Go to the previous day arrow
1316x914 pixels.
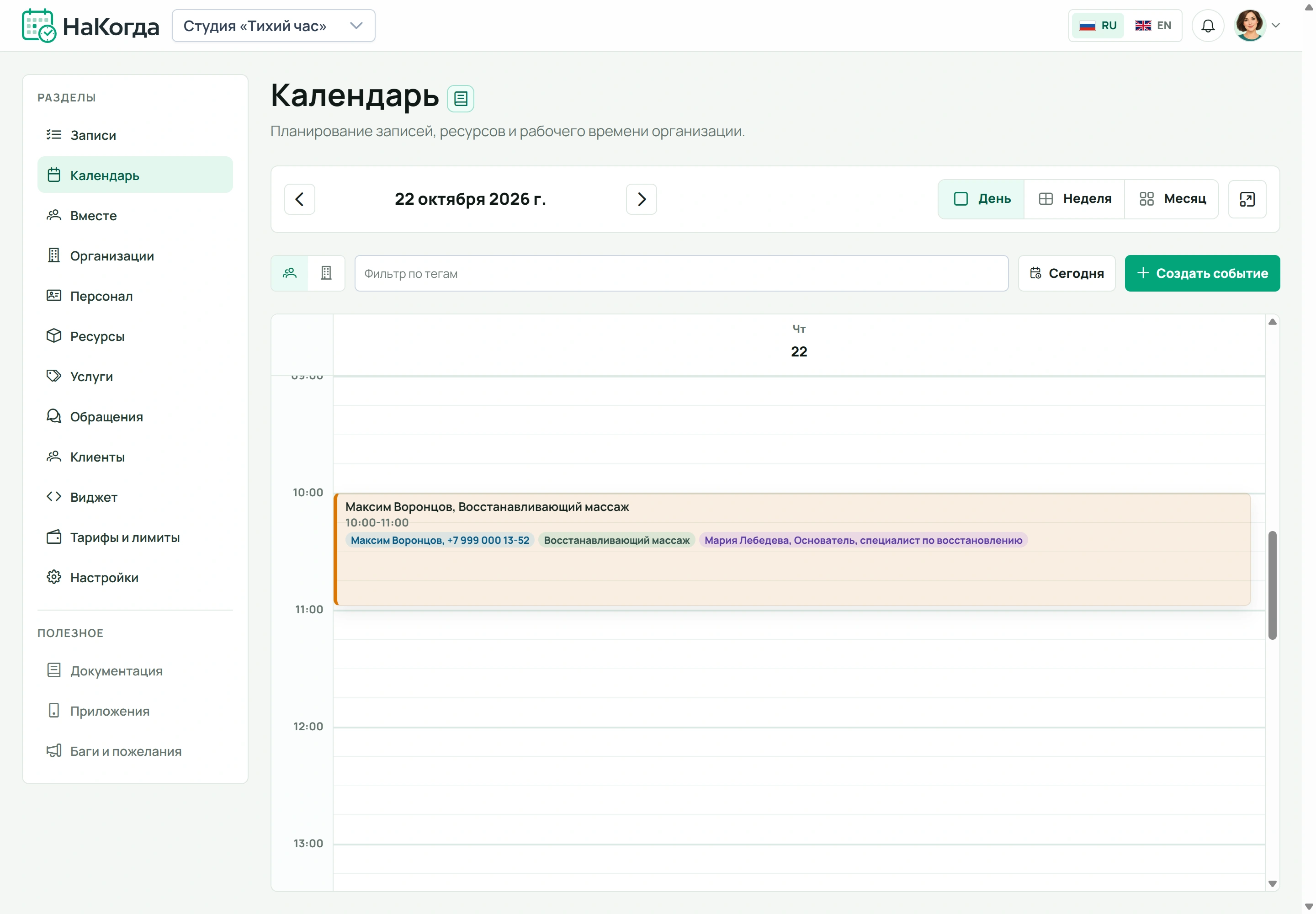(299, 199)
